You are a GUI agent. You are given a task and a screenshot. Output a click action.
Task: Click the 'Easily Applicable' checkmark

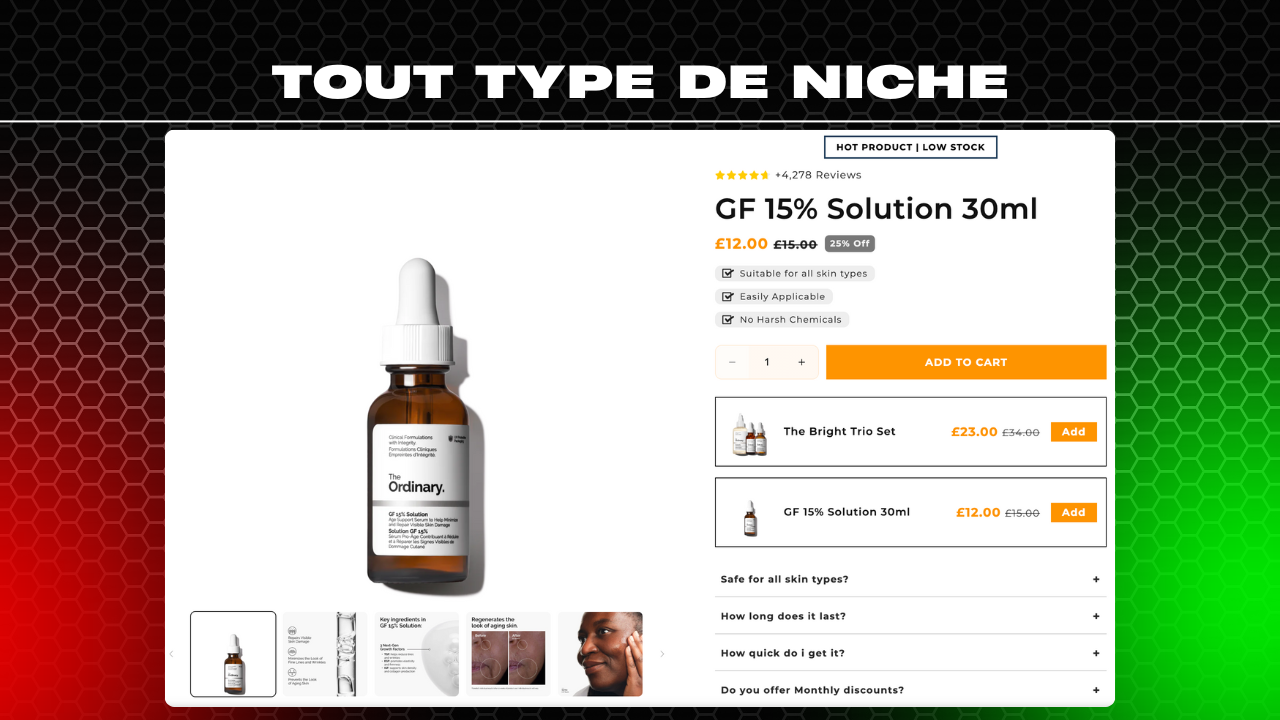coord(728,297)
